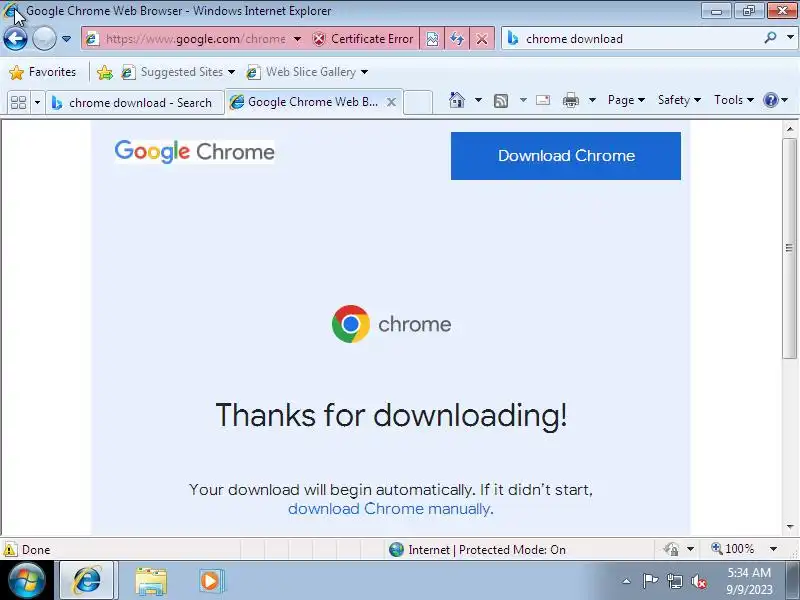Click the status bar warning icon
The width and height of the screenshot is (800, 600).
(x=10, y=549)
